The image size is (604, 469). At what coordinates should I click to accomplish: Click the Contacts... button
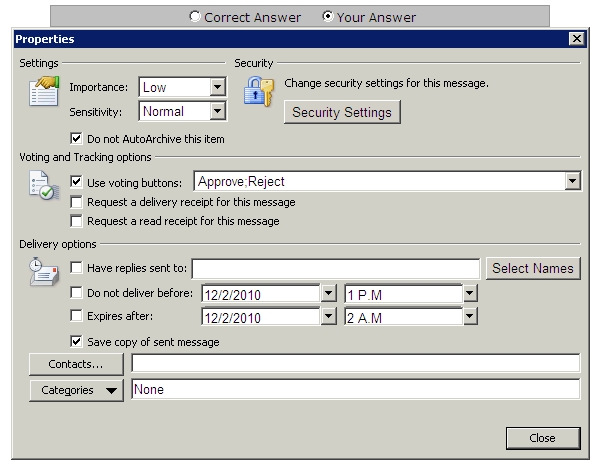pos(76,364)
